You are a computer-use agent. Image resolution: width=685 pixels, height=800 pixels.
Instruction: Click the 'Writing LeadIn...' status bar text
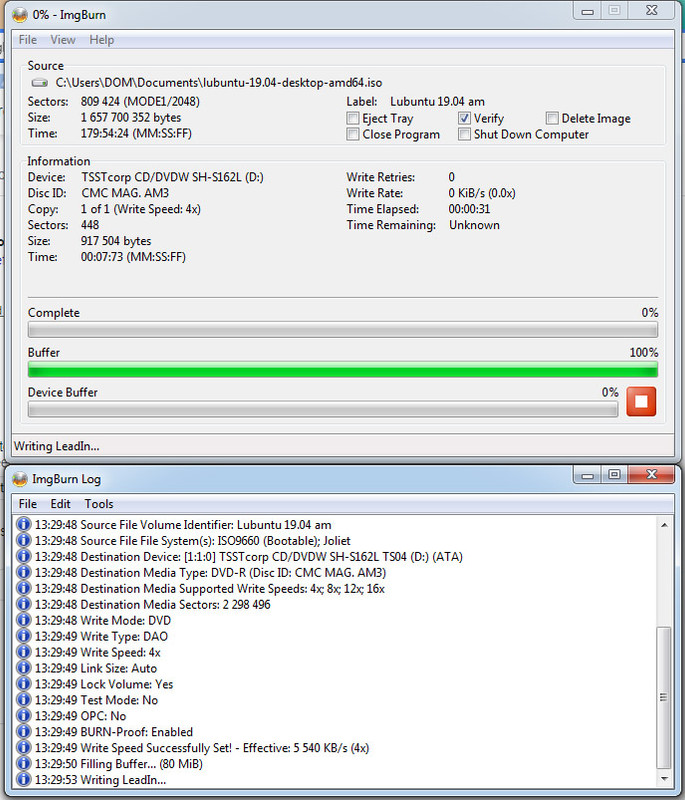(57, 446)
